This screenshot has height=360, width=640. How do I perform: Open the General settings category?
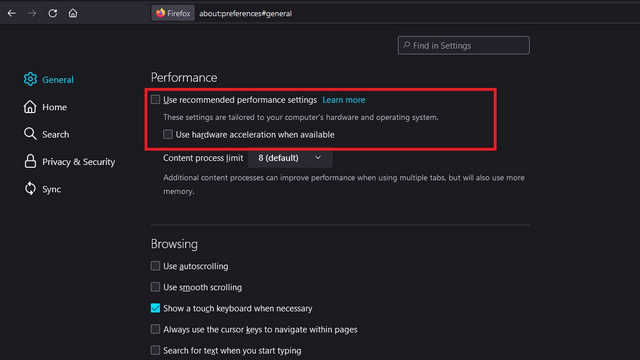tap(49, 79)
